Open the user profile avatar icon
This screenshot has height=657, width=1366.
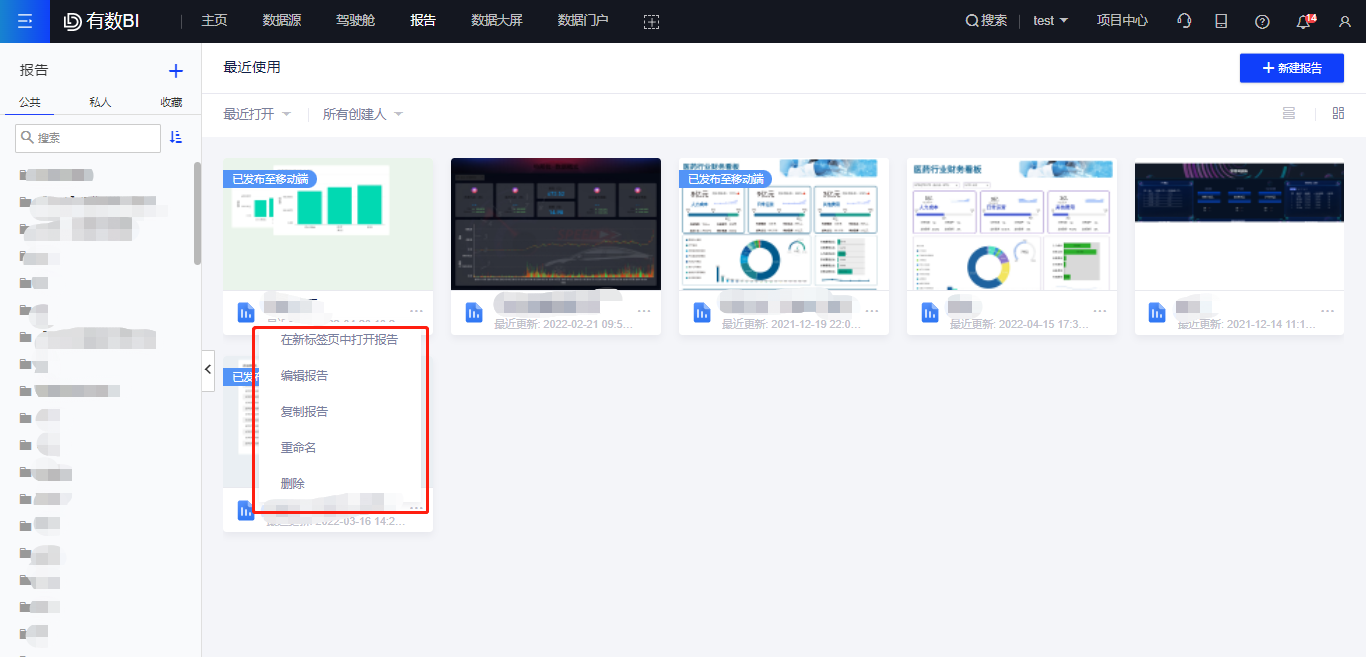[x=1344, y=21]
